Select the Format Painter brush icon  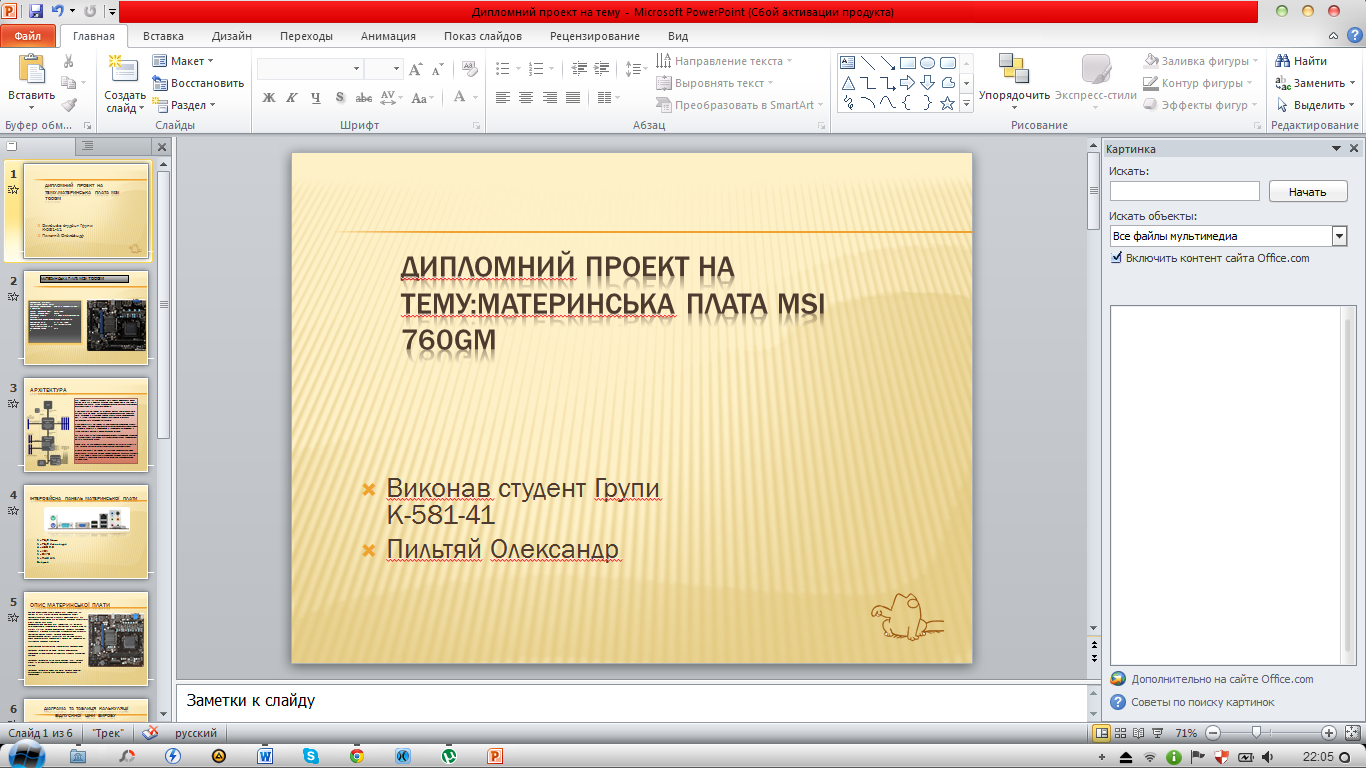point(69,104)
